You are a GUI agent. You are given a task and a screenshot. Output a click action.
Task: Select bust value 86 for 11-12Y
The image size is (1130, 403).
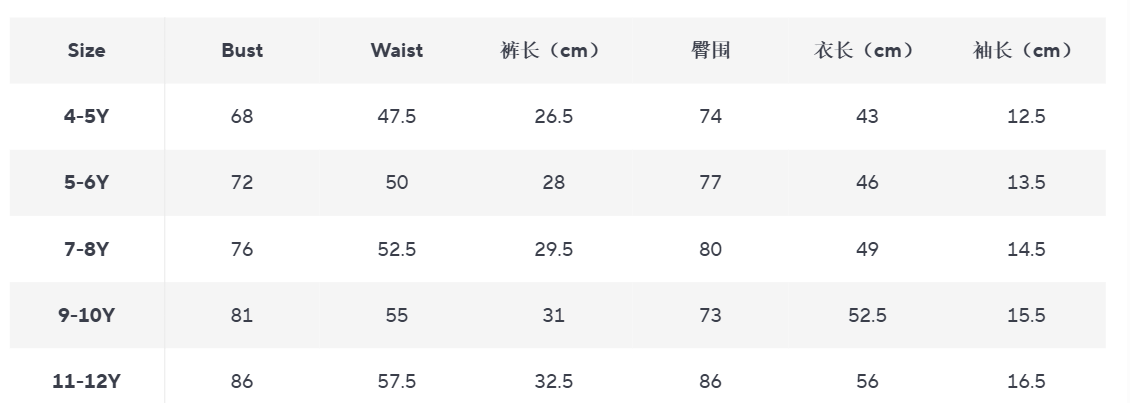pos(242,381)
